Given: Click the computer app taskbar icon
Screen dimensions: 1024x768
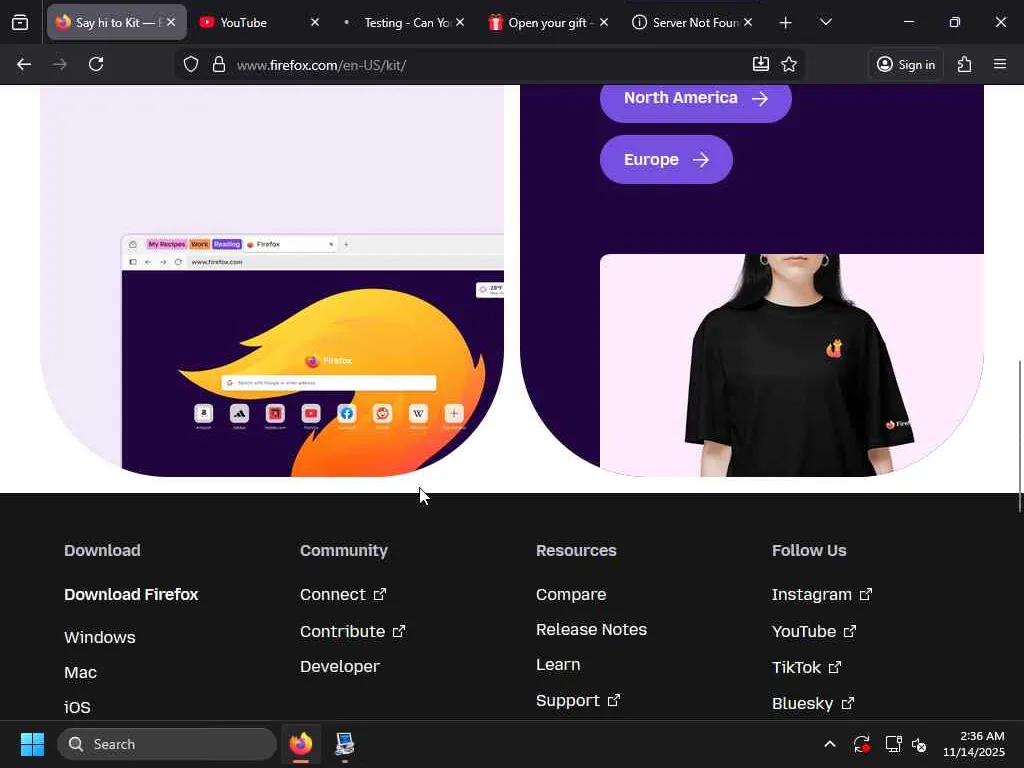Looking at the screenshot, I should 344,744.
